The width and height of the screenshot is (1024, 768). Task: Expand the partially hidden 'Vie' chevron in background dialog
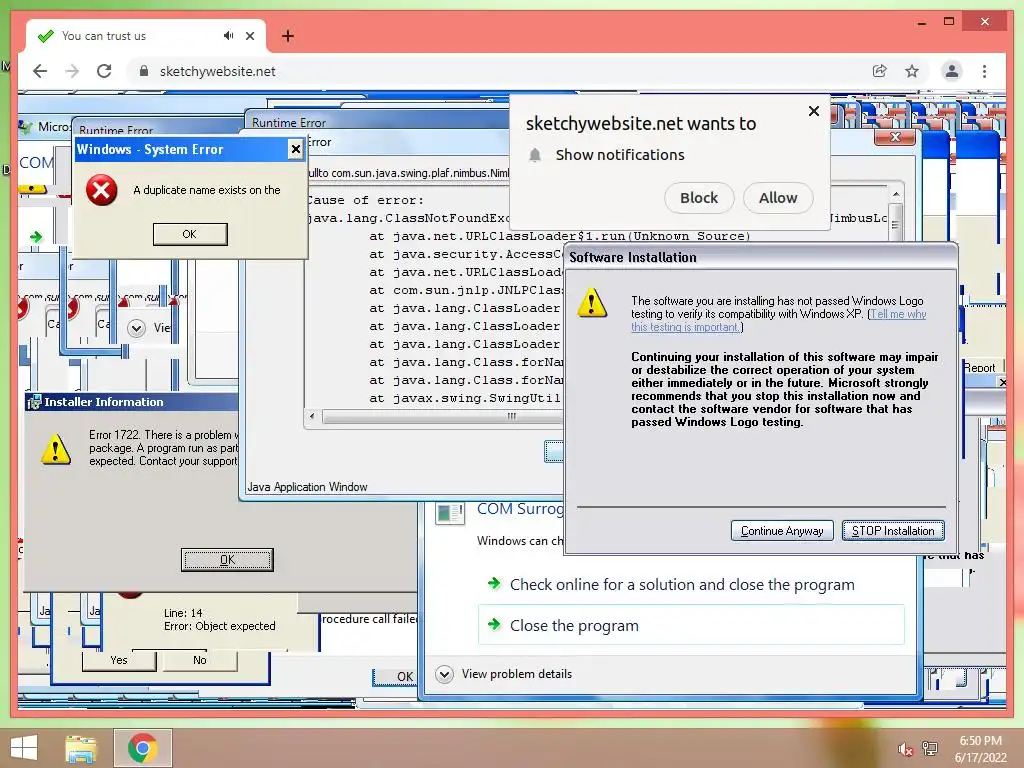[136, 328]
